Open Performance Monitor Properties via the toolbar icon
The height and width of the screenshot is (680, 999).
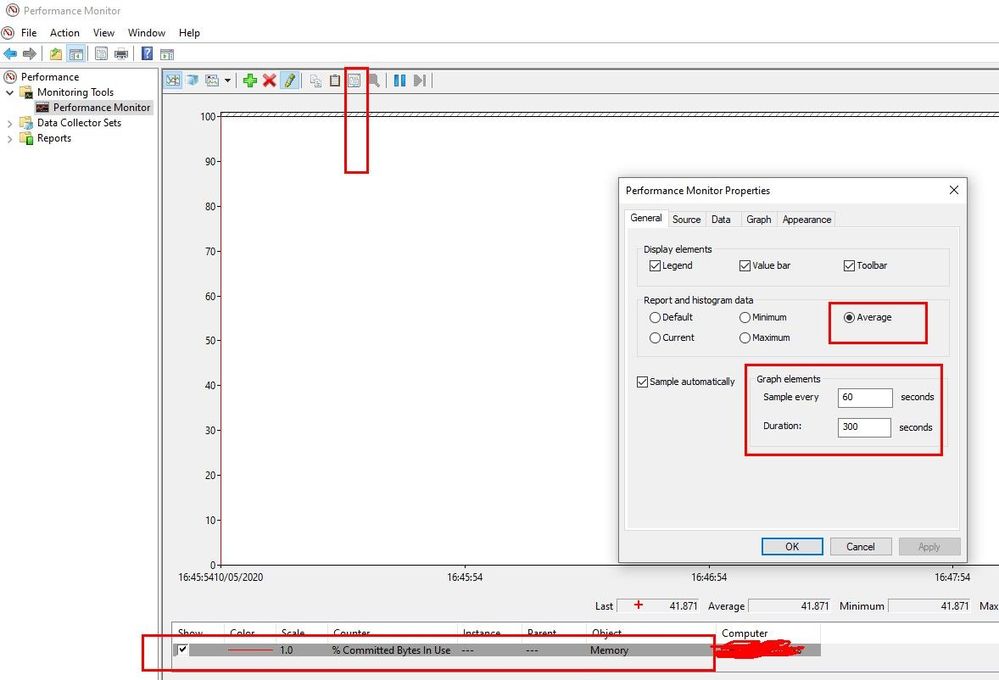coord(356,80)
